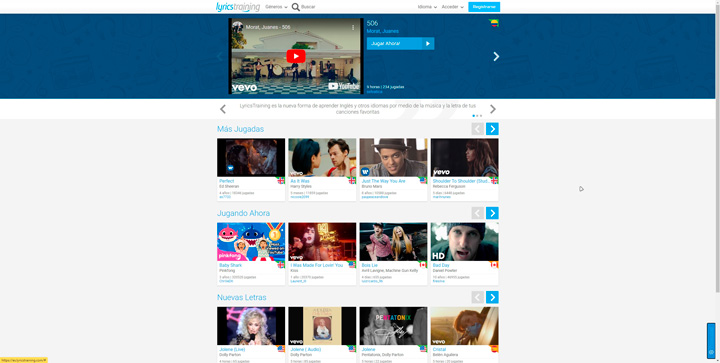Open the Bad Day song link
Viewport: 720px width, 363px height.
441,265
